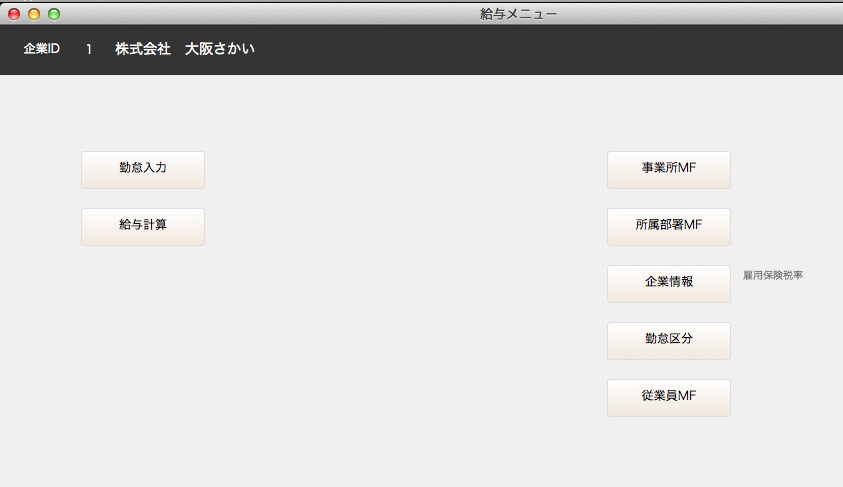Open the 事業所MF master file
Screen dimensions: 843x487
coord(669,169)
